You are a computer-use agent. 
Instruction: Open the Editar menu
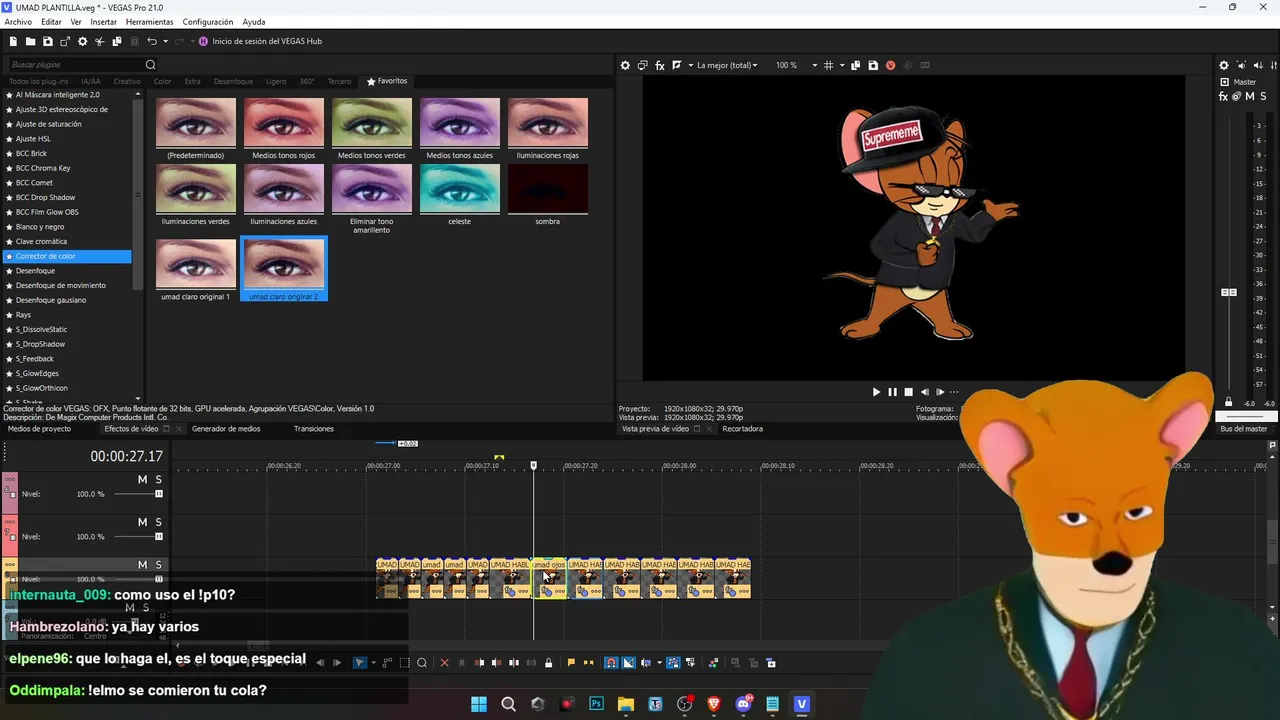click(51, 22)
